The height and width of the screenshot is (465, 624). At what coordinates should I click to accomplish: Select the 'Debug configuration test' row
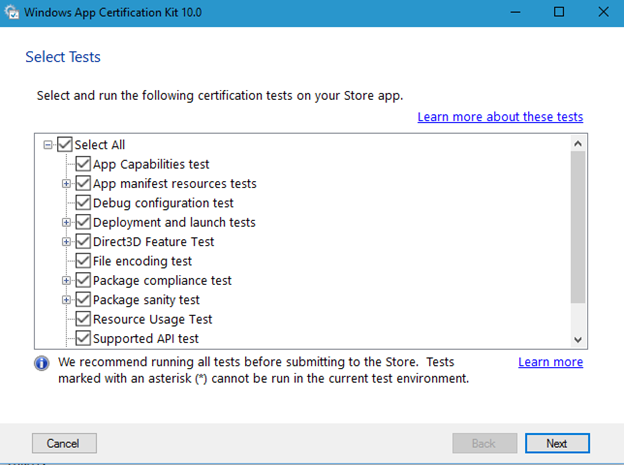(x=163, y=203)
